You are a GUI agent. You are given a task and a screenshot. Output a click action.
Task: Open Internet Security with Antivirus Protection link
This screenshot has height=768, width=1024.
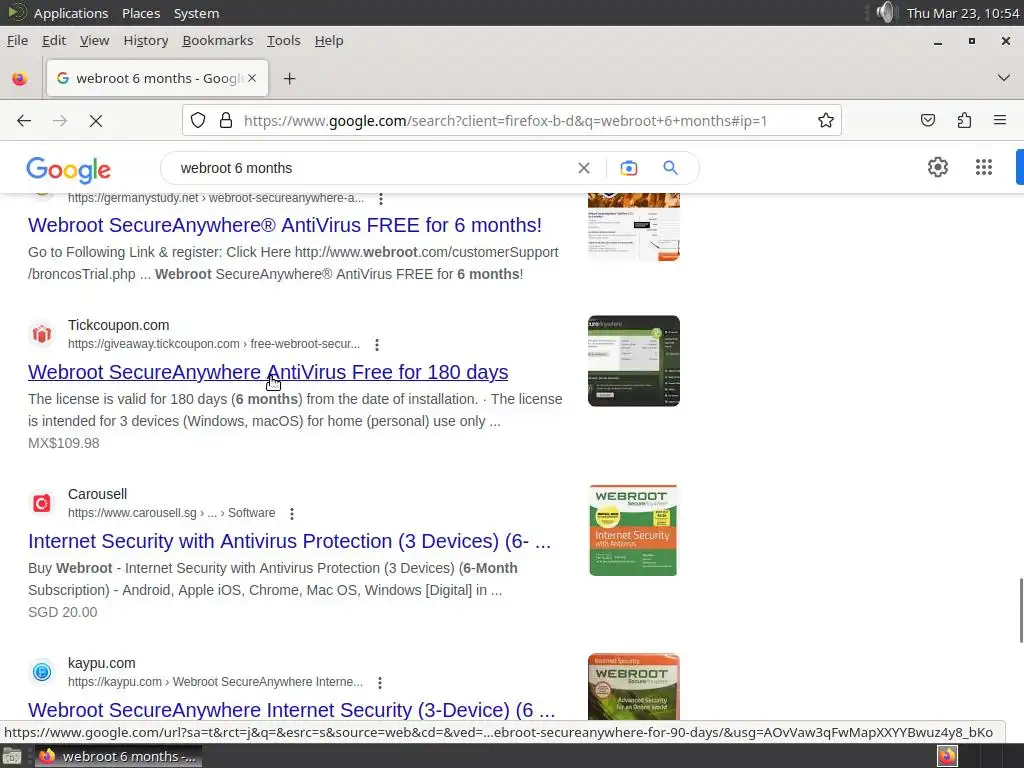[x=289, y=541]
